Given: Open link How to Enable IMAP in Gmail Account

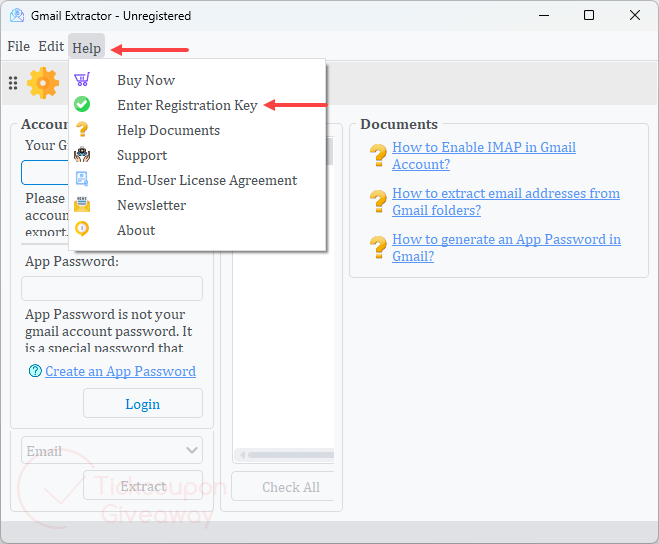Looking at the screenshot, I should [484, 156].
